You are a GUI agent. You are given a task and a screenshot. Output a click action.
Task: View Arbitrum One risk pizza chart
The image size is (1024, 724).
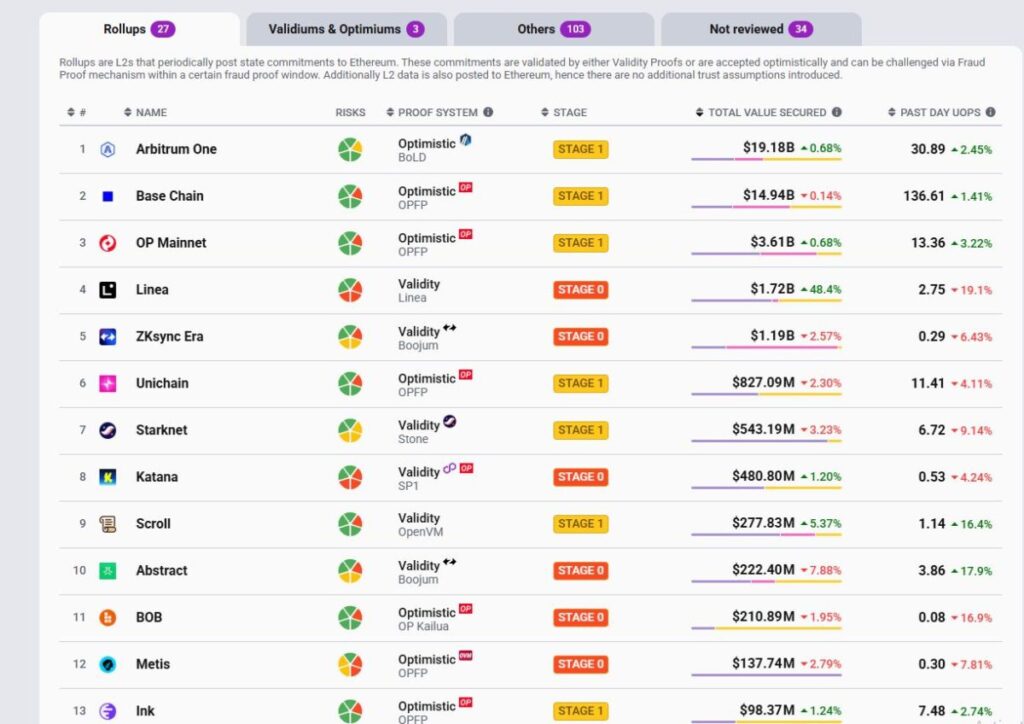350,150
